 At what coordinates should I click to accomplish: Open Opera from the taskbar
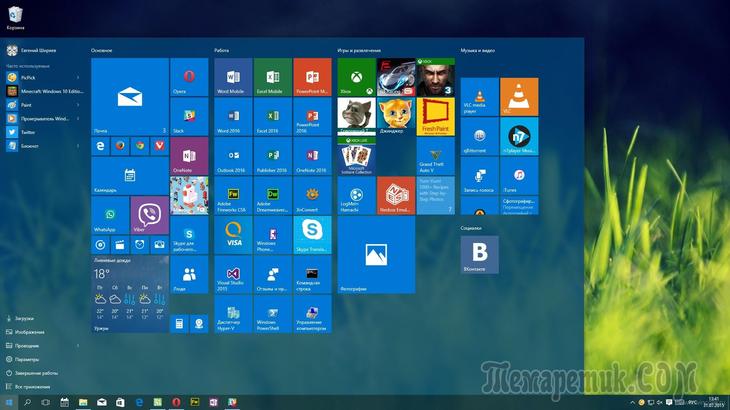[x=176, y=403]
